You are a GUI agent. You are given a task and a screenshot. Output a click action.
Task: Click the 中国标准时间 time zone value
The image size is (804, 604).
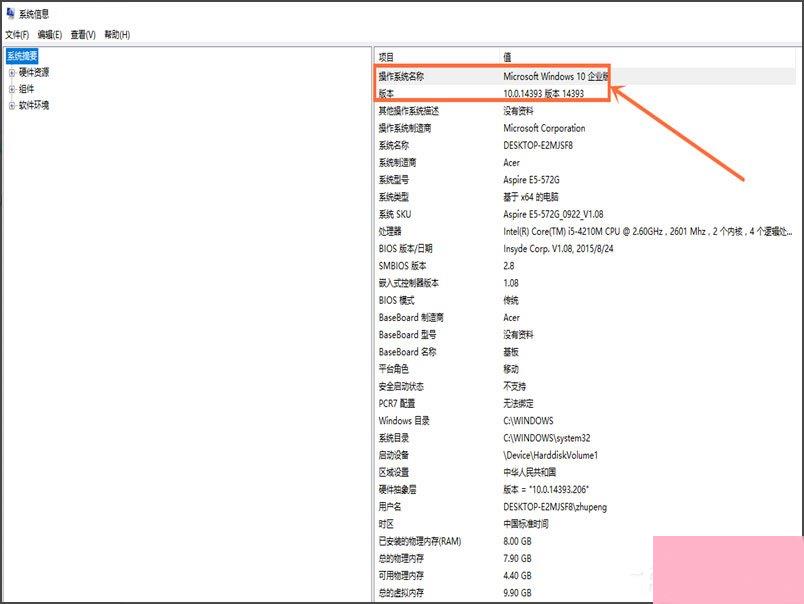526,524
